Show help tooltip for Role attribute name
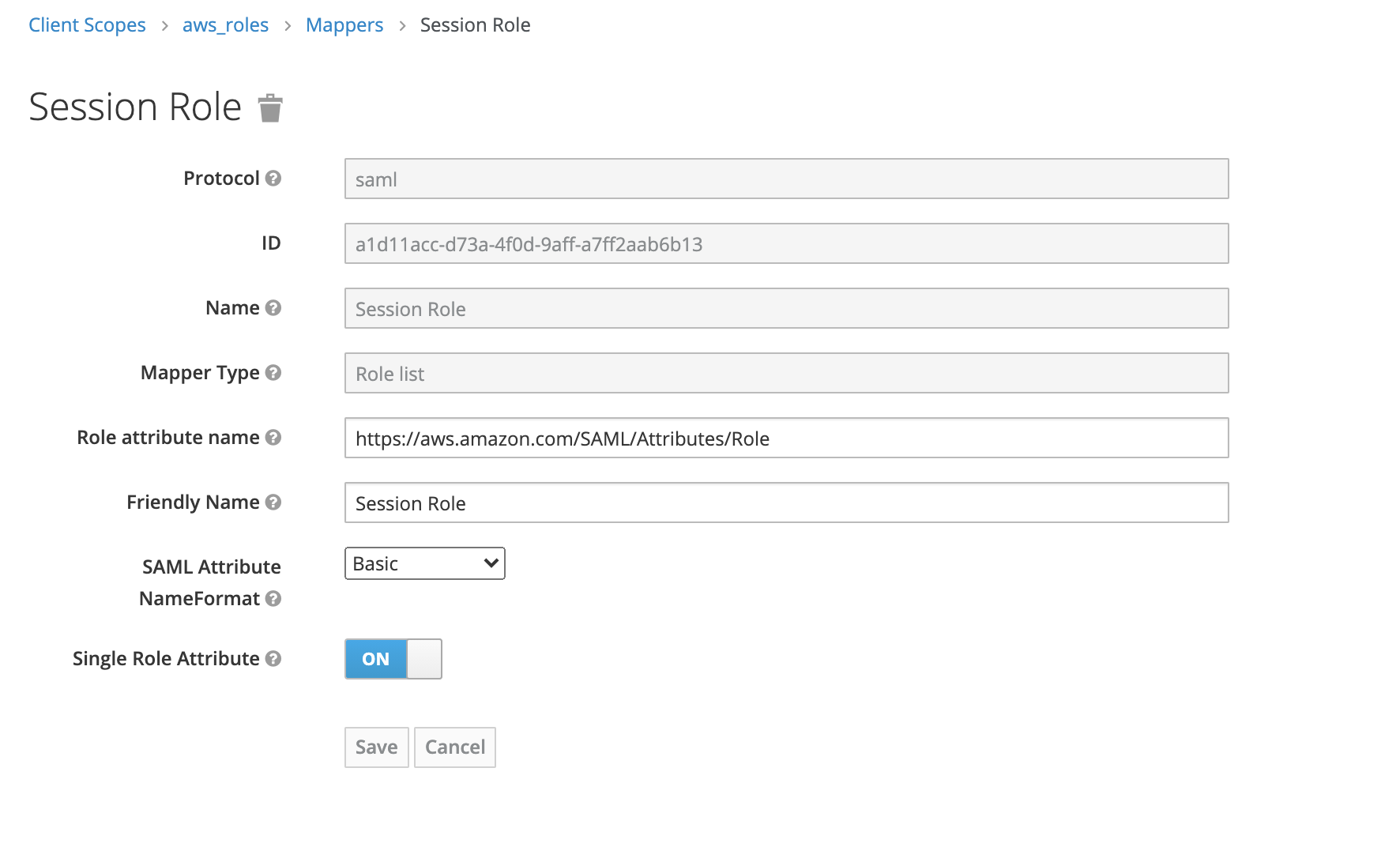This screenshot has width=1400, height=847. pyautogui.click(x=273, y=438)
